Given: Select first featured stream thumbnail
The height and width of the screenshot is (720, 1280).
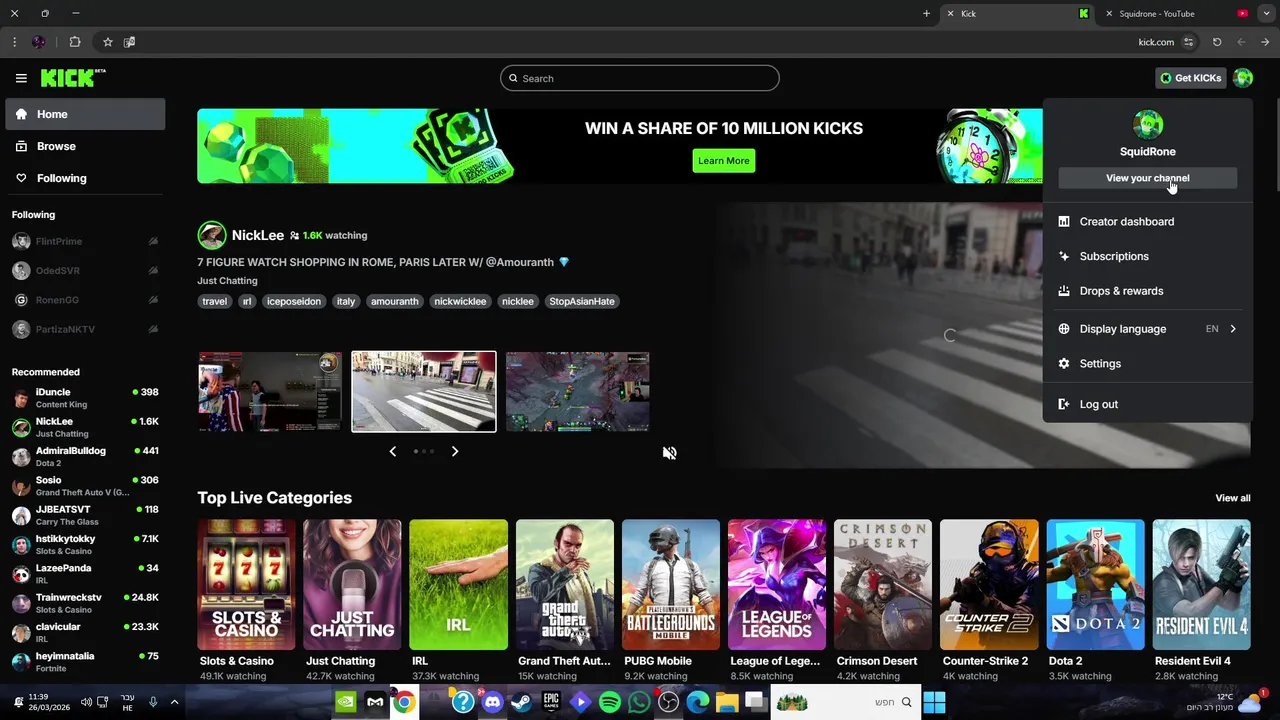Looking at the screenshot, I should coord(269,391).
